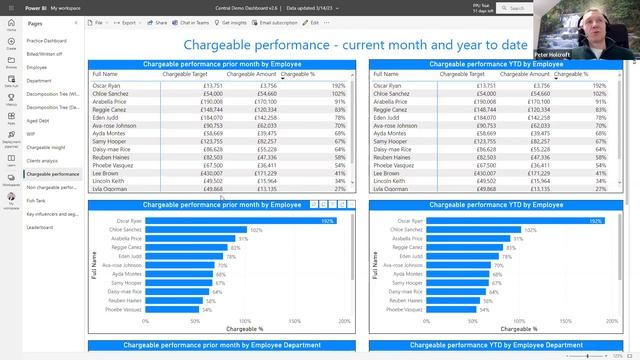Click Chat in Teams toolbar button
The width and height of the screenshot is (640, 360).
point(190,23)
